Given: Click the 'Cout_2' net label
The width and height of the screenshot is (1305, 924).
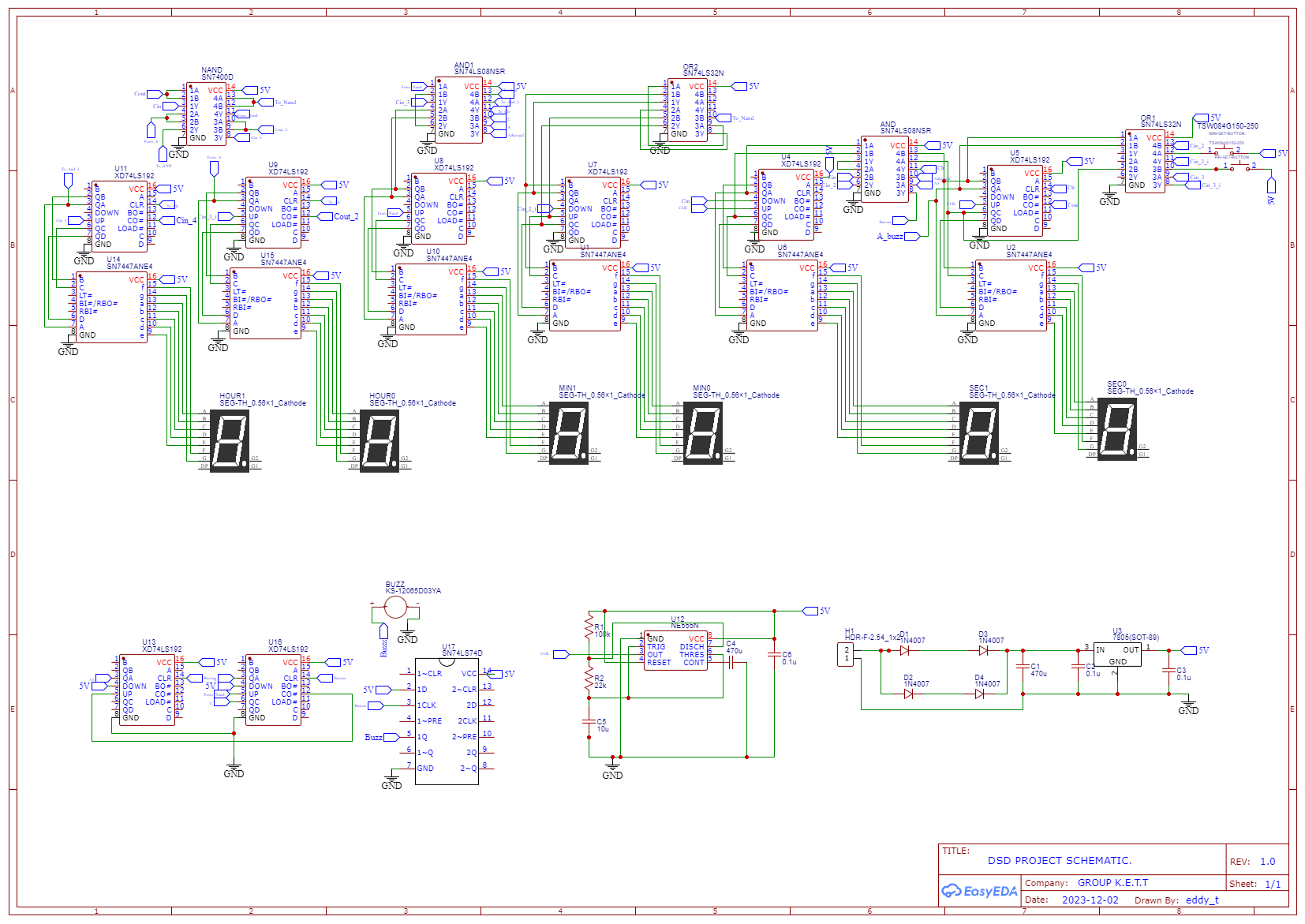Looking at the screenshot, I should click(346, 216).
